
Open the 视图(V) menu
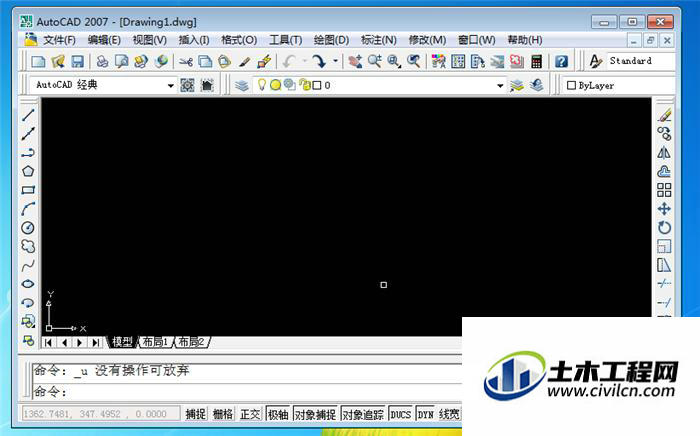click(x=150, y=40)
